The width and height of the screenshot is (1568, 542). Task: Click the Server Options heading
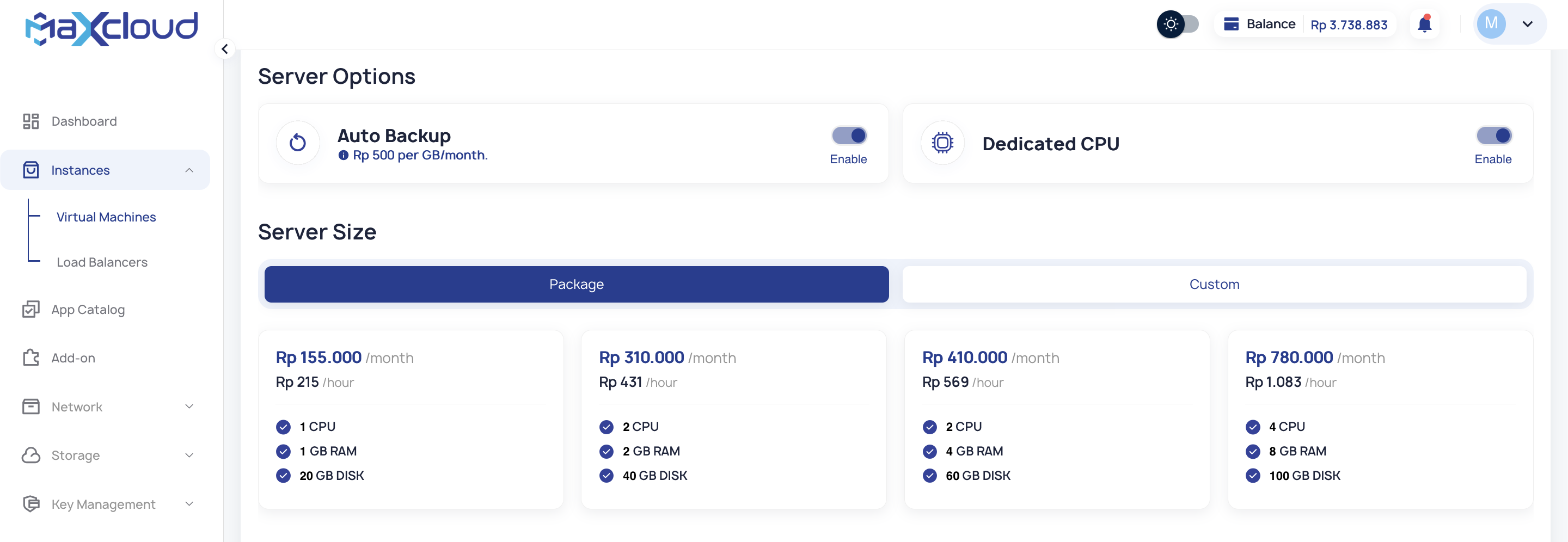[336, 77]
